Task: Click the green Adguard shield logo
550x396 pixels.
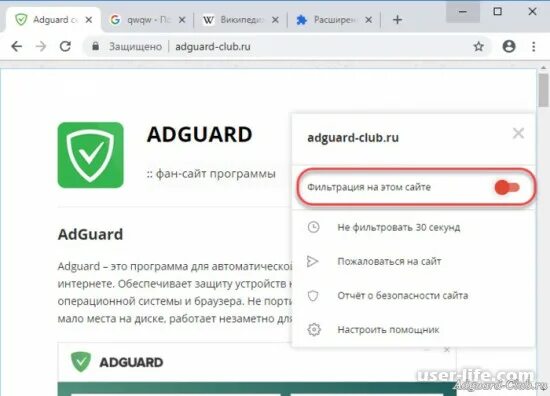Action: 90,155
